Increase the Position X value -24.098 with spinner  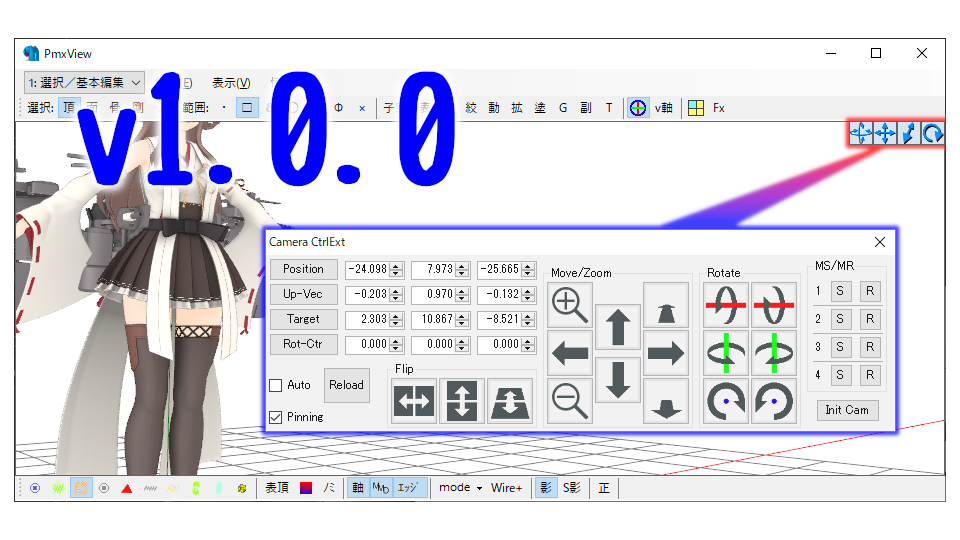pos(396,266)
